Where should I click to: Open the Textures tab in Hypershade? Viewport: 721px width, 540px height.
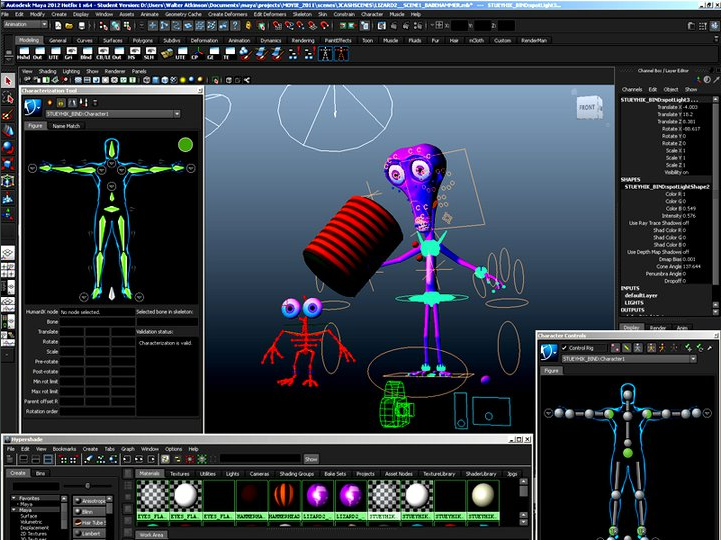[179, 474]
